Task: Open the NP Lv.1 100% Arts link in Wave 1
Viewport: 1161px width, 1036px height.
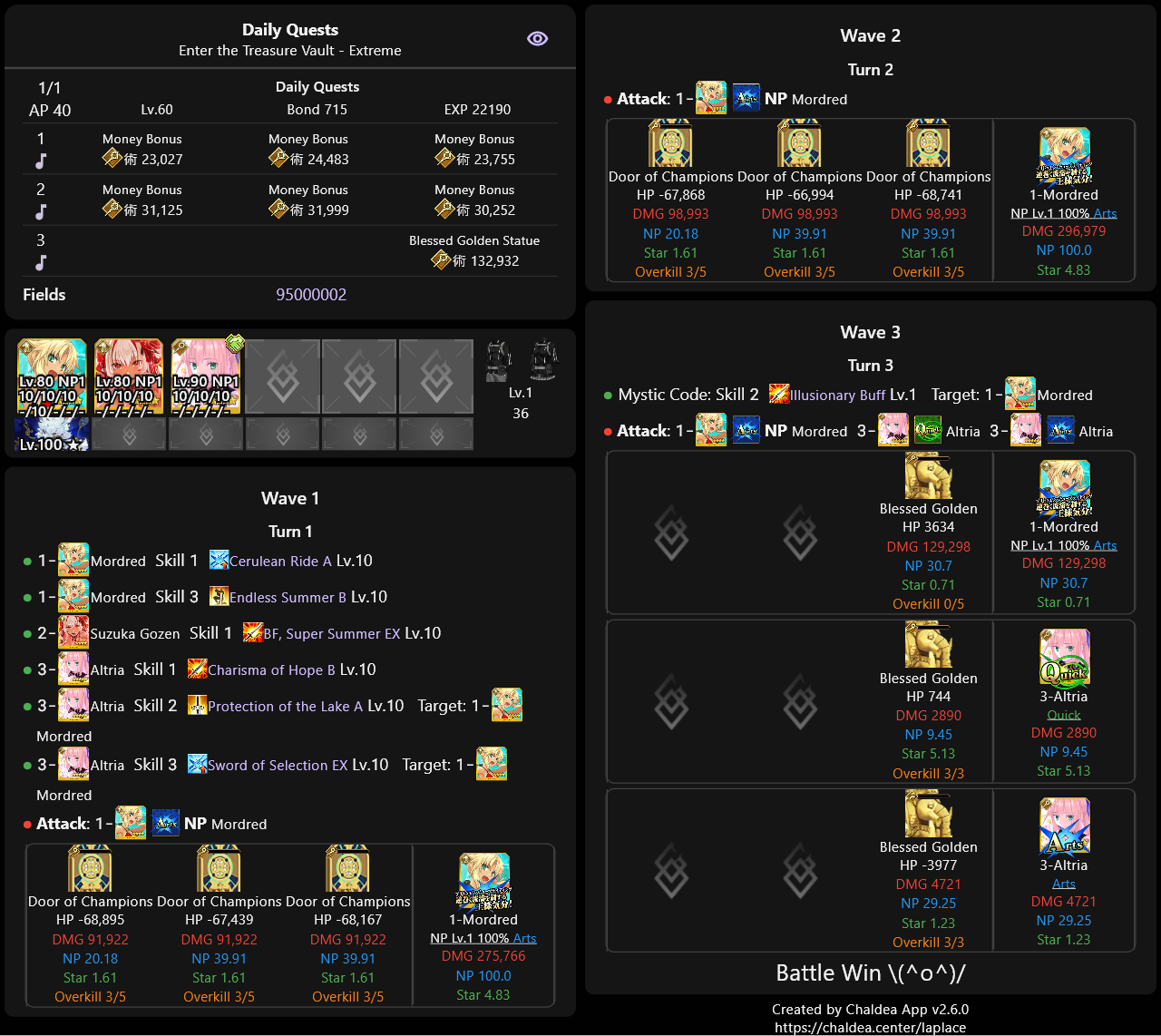Action: (483, 938)
